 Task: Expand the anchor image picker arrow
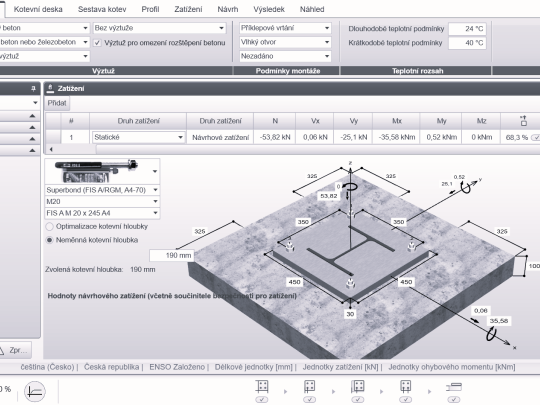pos(155,171)
